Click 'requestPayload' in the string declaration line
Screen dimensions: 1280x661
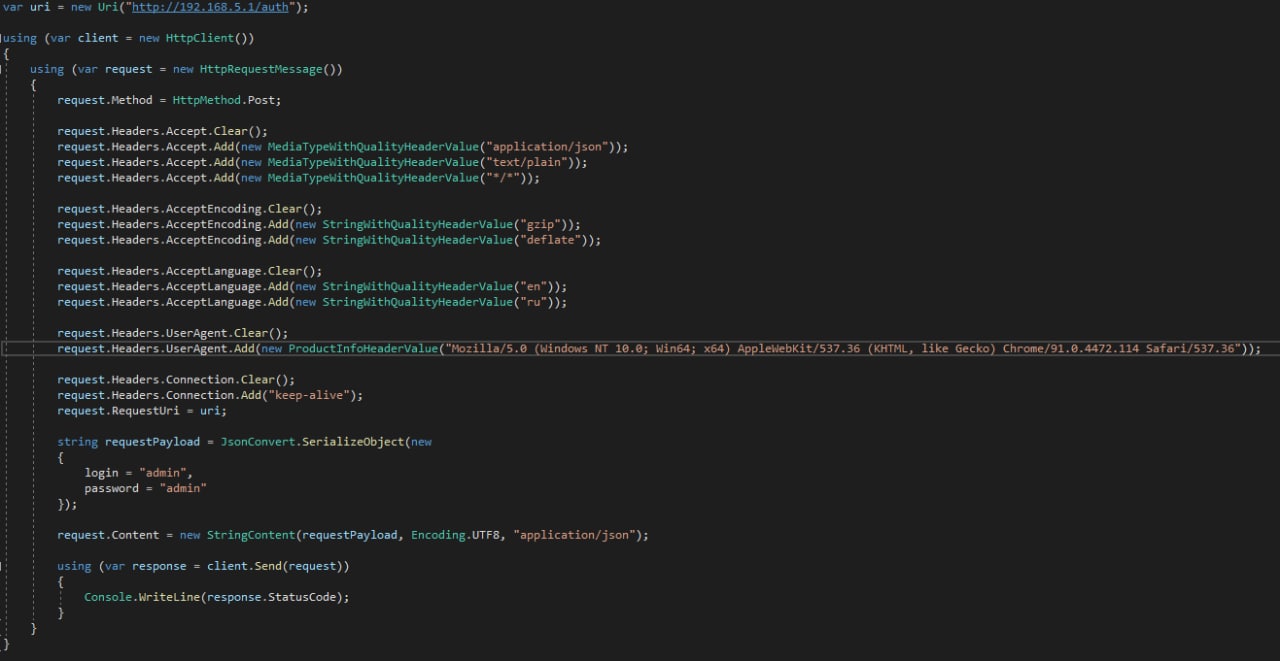[x=153, y=442]
